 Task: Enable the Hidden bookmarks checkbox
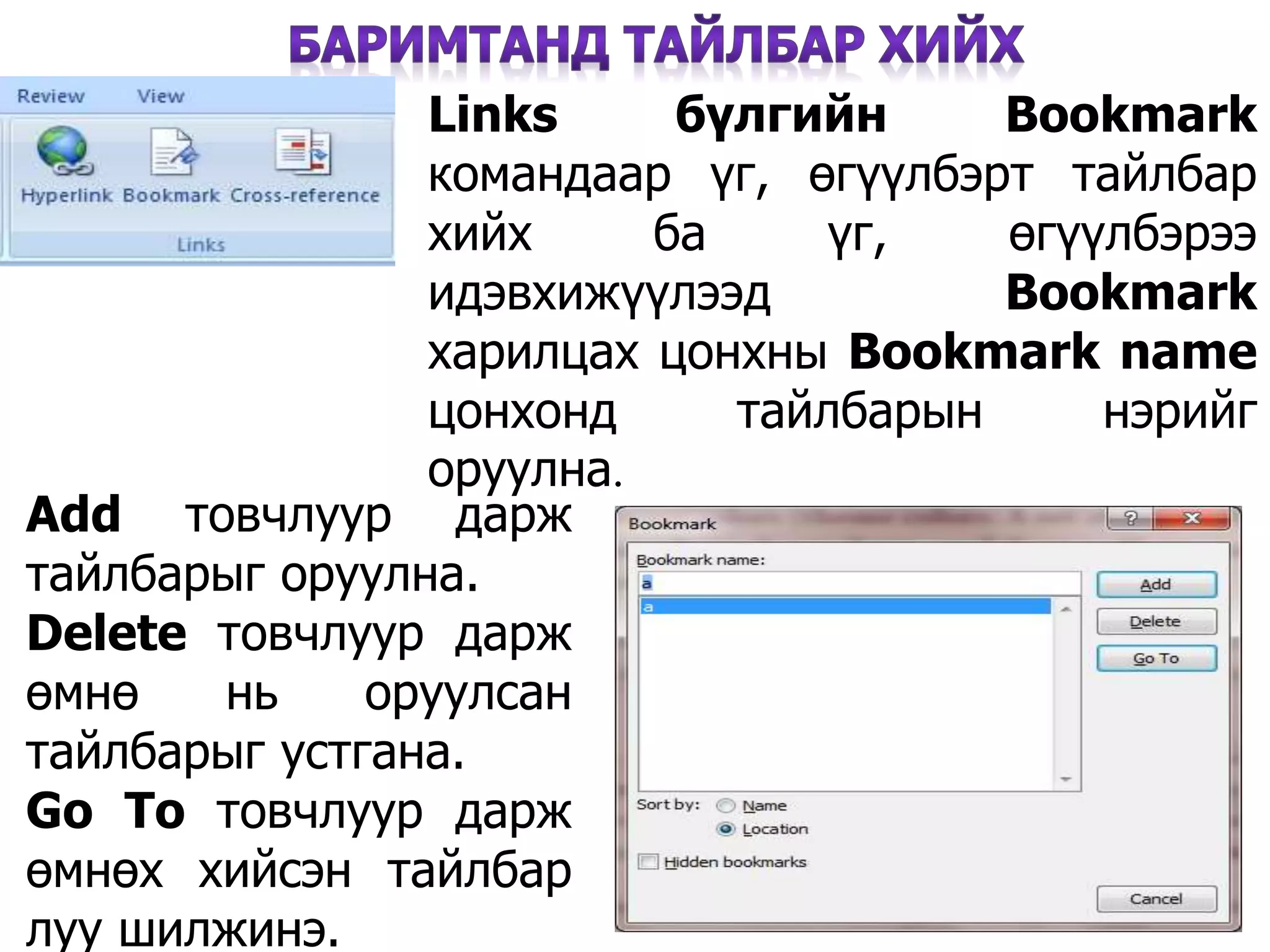click(649, 862)
